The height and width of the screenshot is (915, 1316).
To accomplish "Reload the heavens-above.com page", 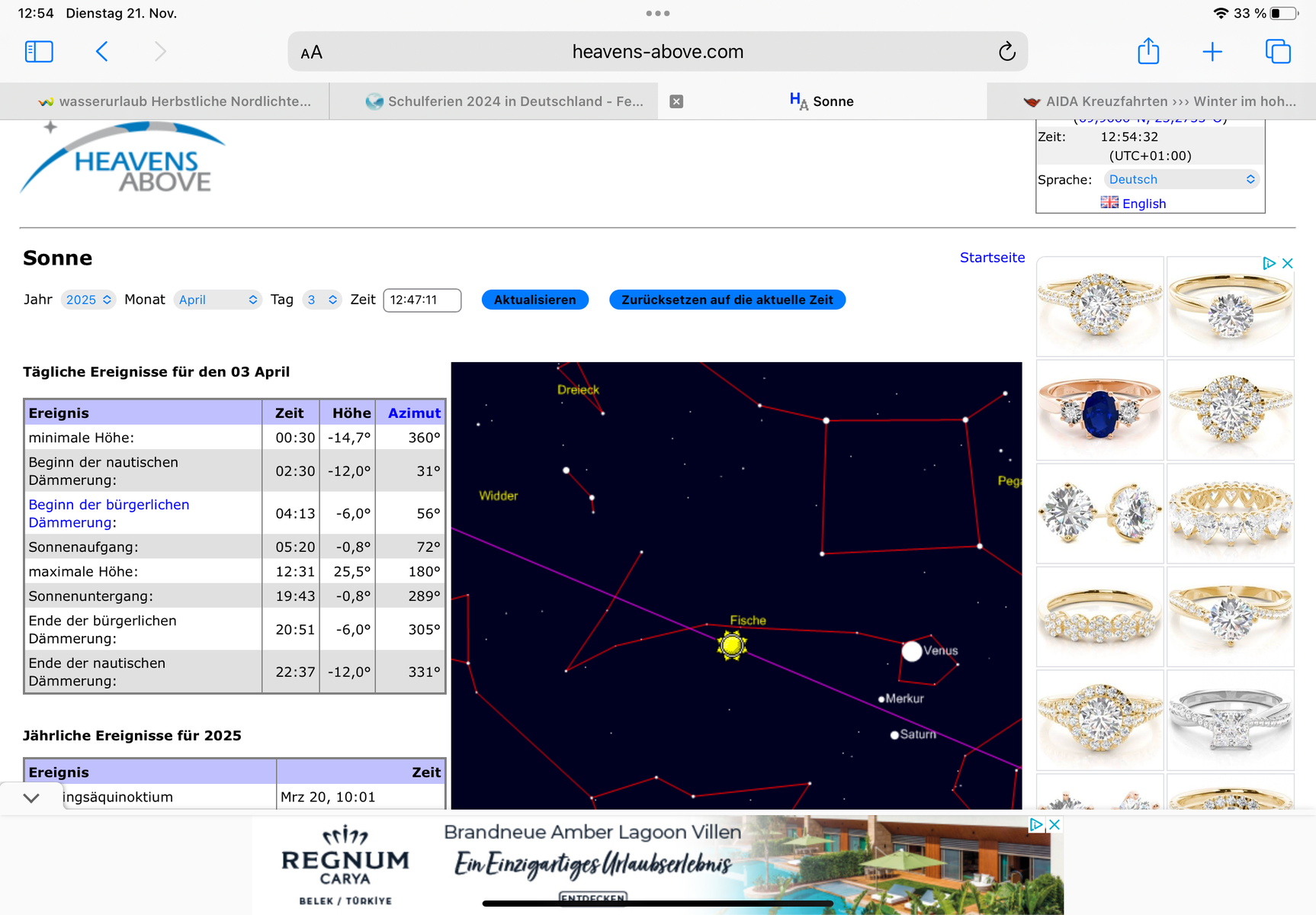I will point(1006,52).
